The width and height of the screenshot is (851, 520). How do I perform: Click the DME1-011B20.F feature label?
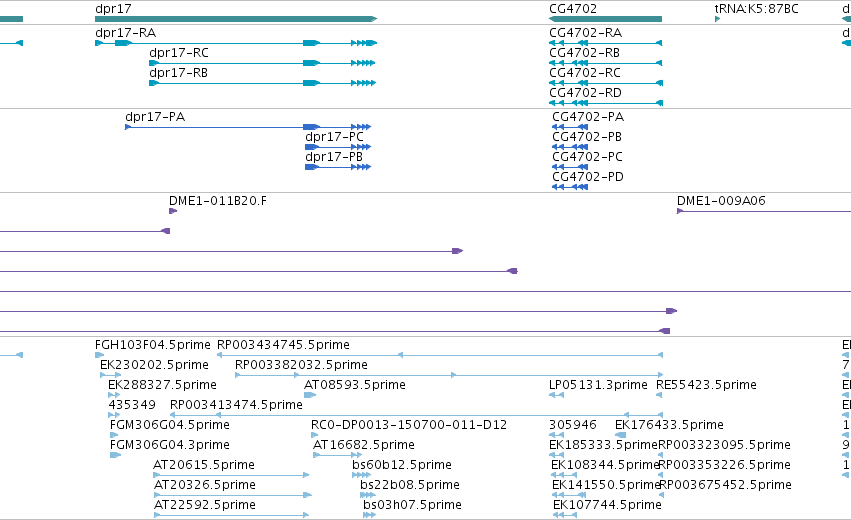pyautogui.click(x=218, y=201)
